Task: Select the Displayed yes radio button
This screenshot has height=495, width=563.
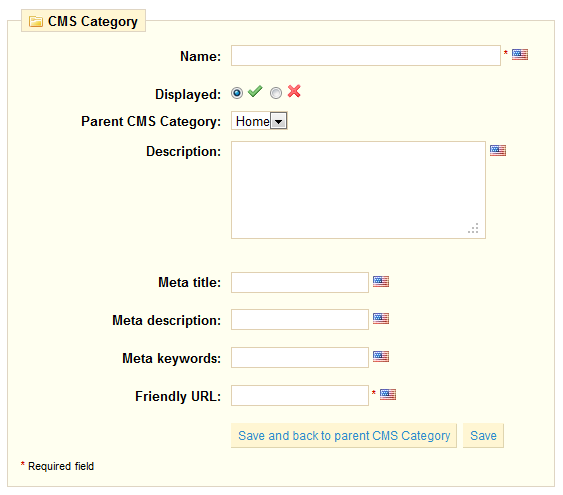Action: [237, 93]
